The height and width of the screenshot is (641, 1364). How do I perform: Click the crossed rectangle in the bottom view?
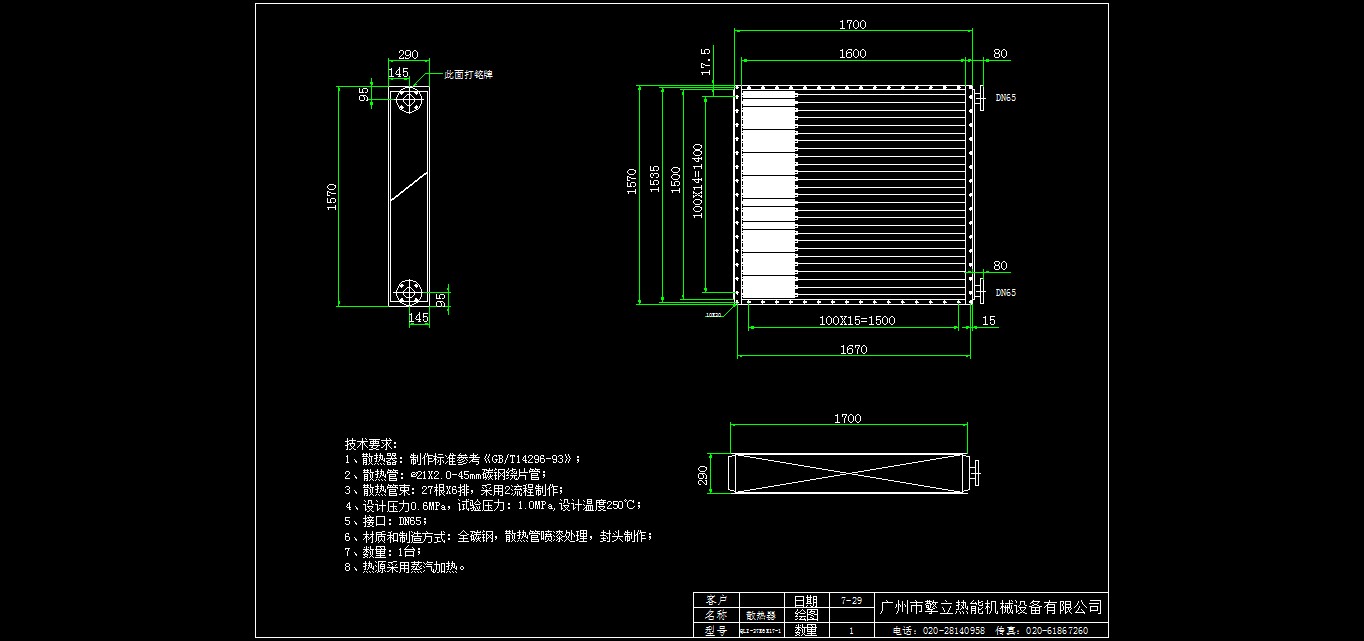pos(848,473)
